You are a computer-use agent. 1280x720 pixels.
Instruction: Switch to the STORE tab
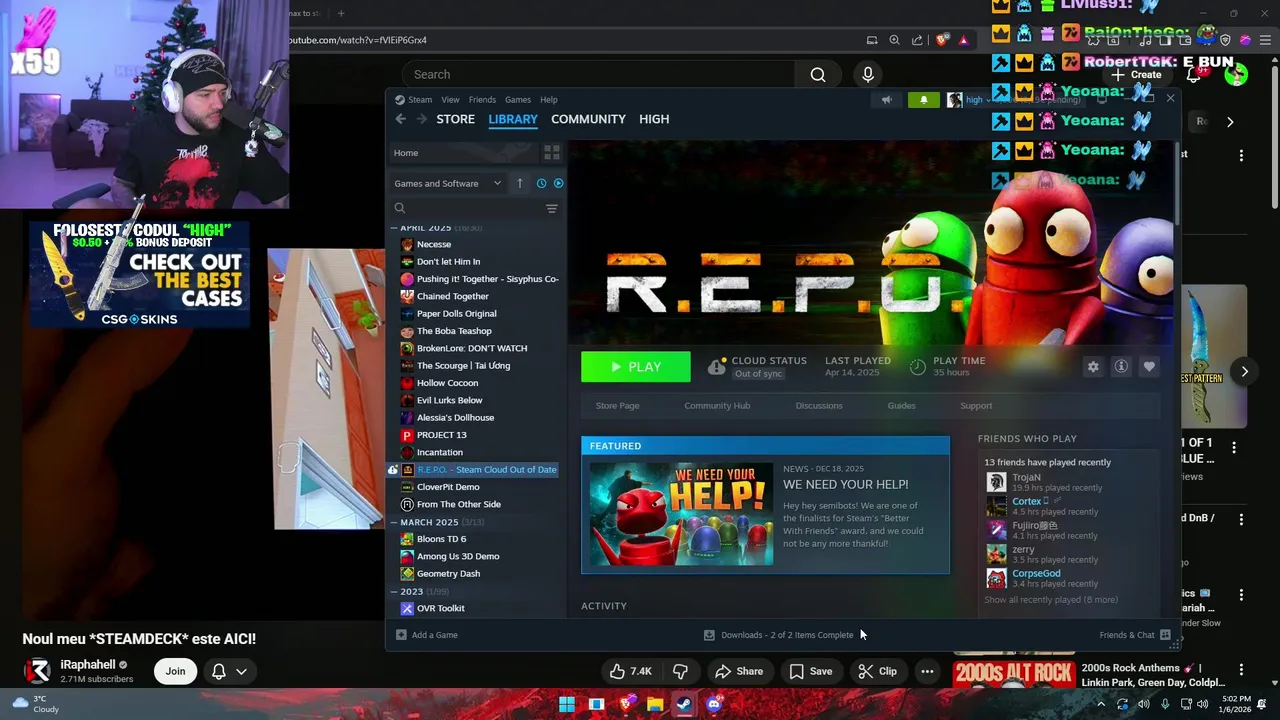[455, 119]
